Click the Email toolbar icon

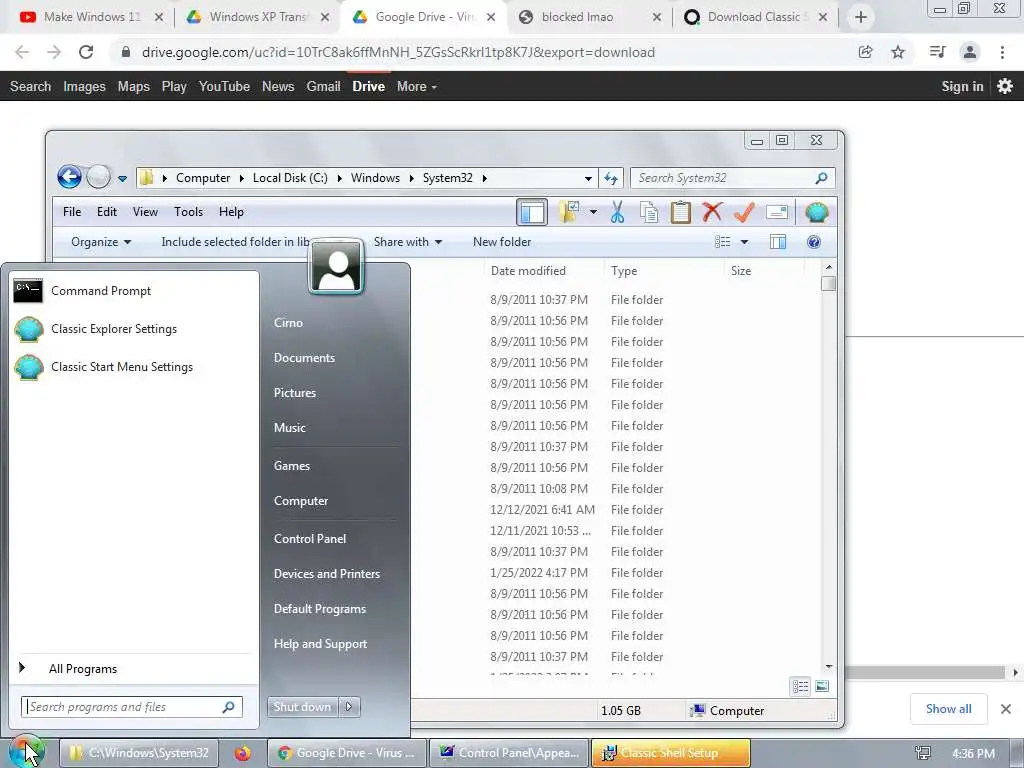776,212
